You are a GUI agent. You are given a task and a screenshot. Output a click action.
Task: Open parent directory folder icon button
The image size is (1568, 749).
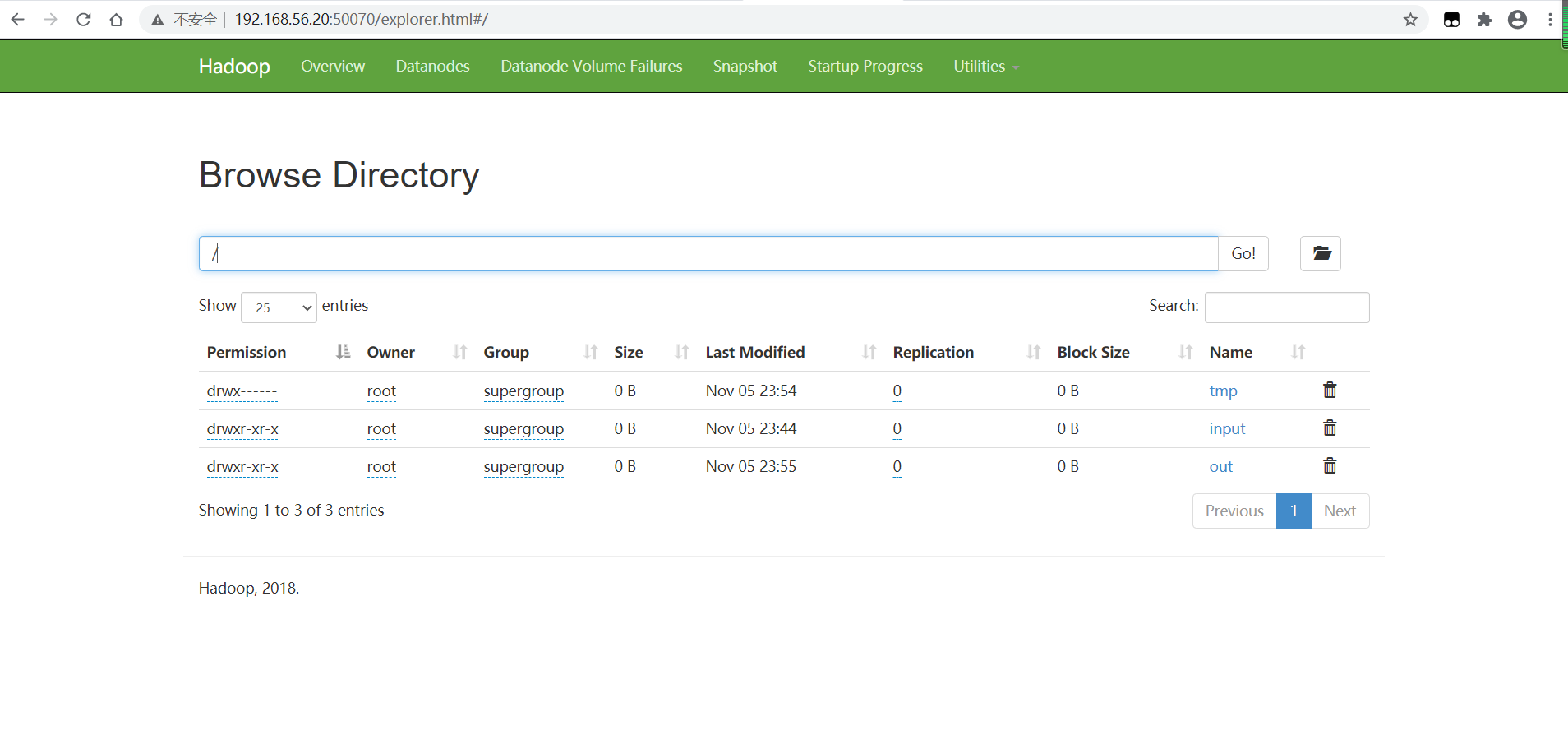(1321, 253)
